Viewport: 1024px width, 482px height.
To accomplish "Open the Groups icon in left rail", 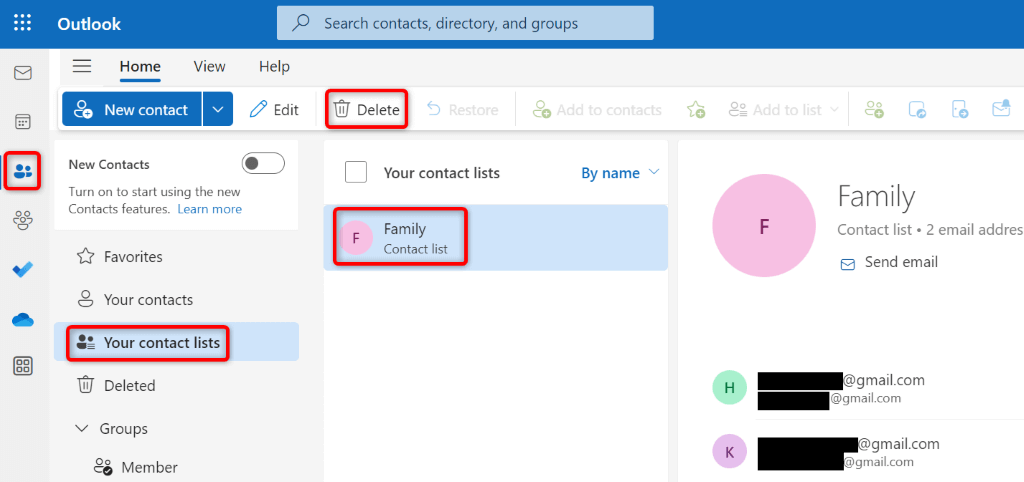I will click(22, 220).
